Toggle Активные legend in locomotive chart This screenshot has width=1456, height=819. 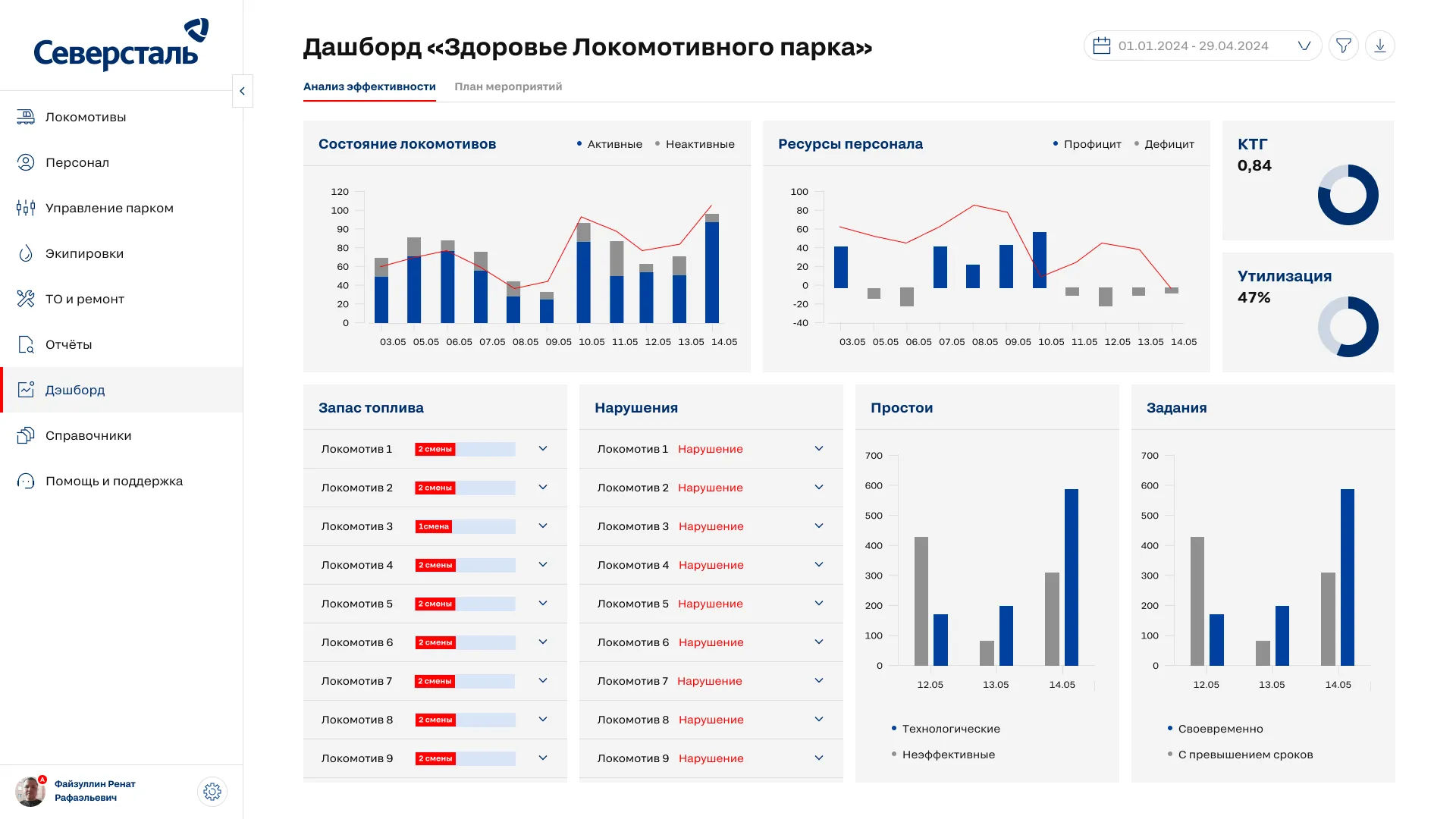tap(610, 144)
